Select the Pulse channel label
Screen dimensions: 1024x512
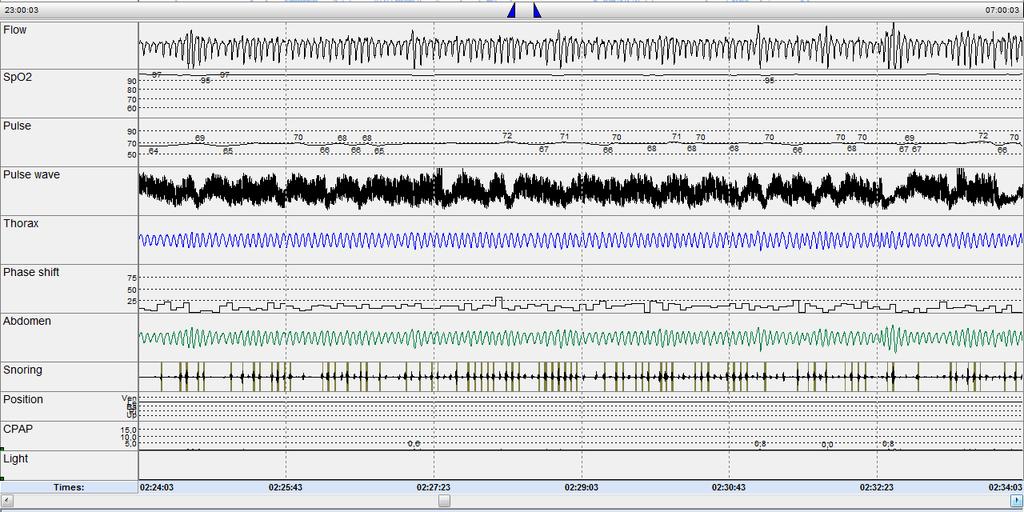pos(17,125)
